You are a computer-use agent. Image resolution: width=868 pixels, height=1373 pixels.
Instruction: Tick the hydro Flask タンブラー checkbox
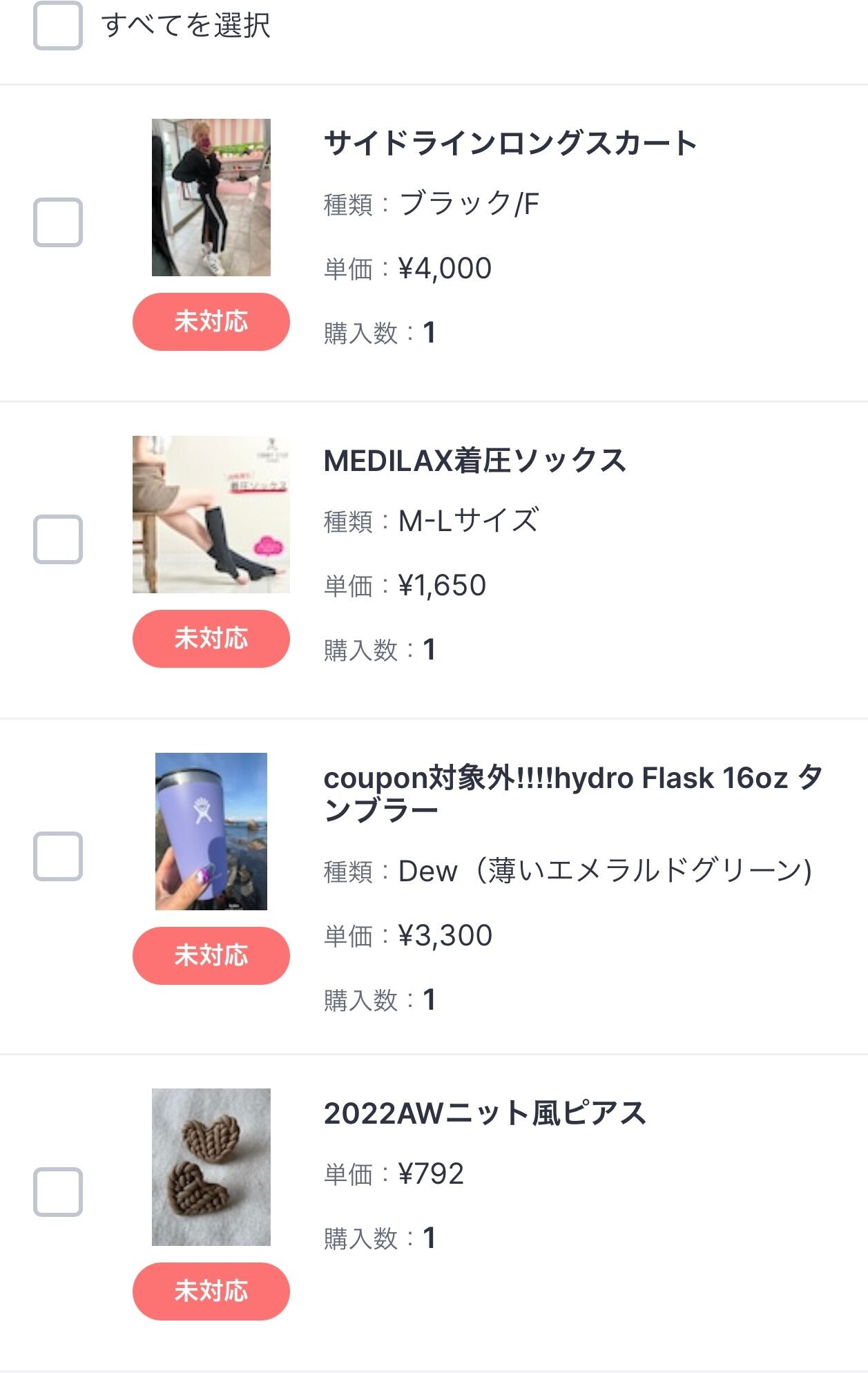click(x=58, y=856)
